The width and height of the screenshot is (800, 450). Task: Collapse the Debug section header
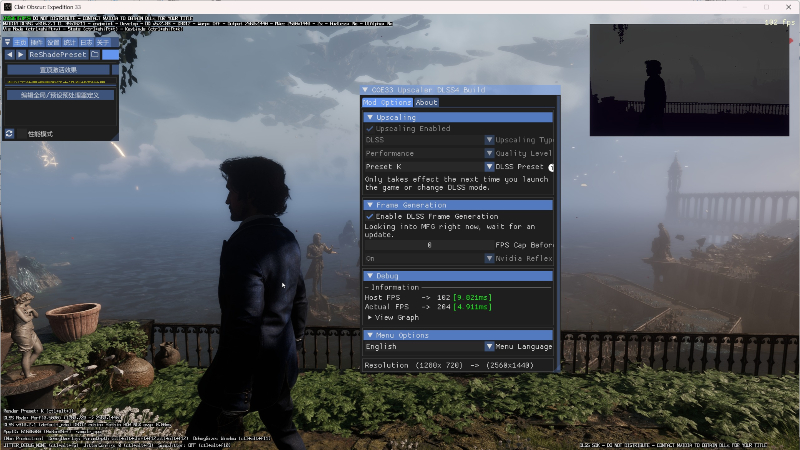point(458,276)
